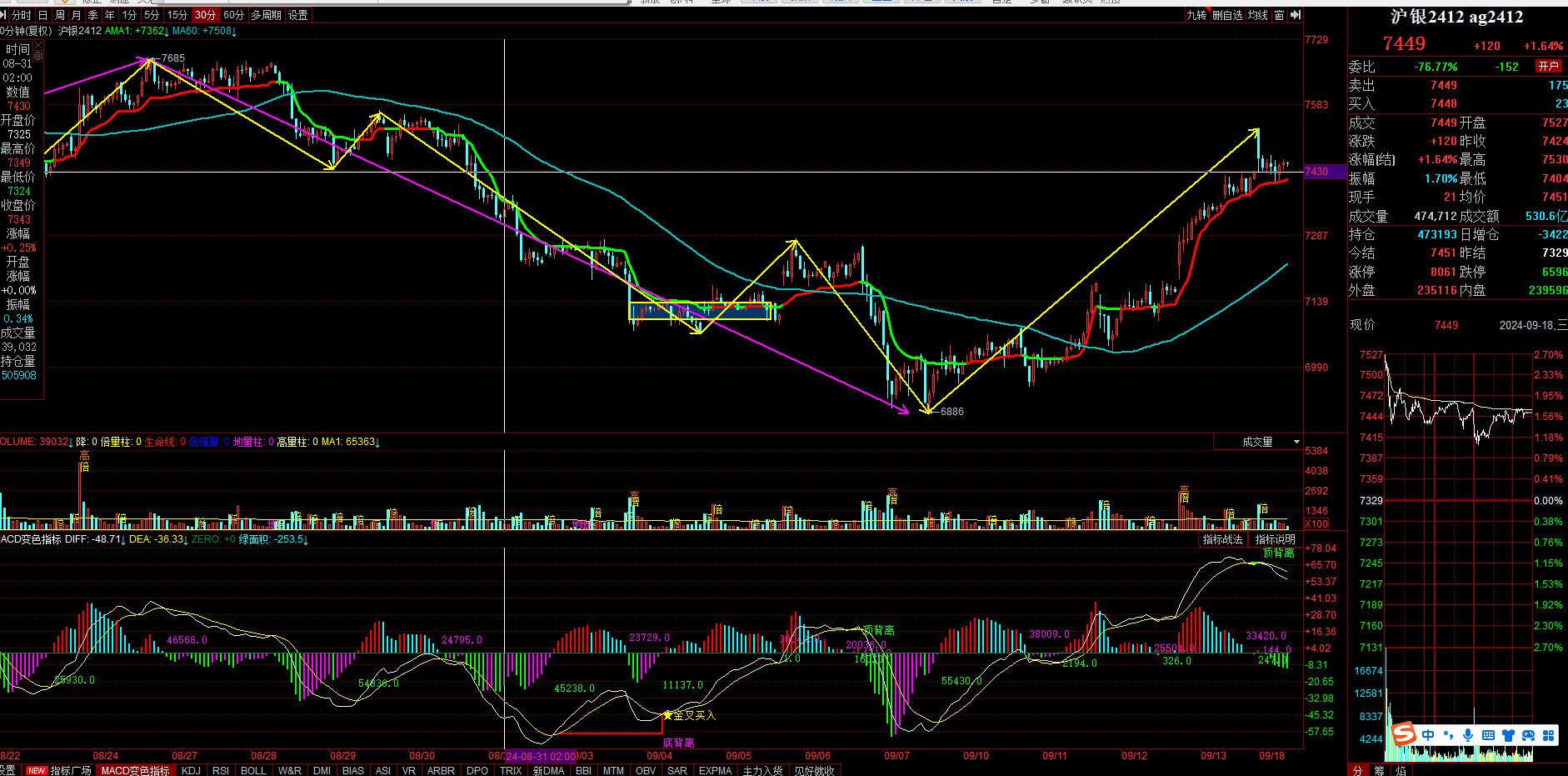Toggle 均线 moving average display
The width and height of the screenshot is (1568, 776).
[x=1257, y=15]
